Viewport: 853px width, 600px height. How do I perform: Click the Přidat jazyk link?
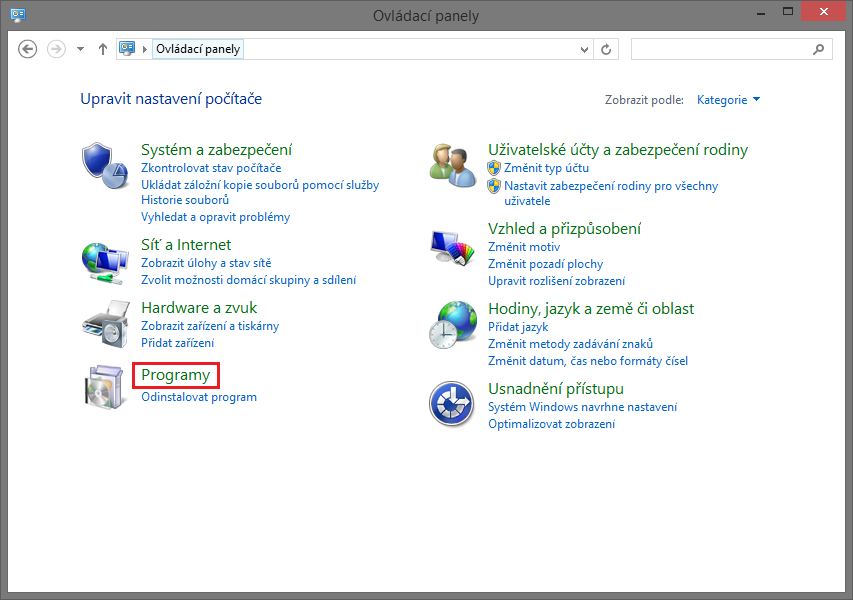point(518,327)
